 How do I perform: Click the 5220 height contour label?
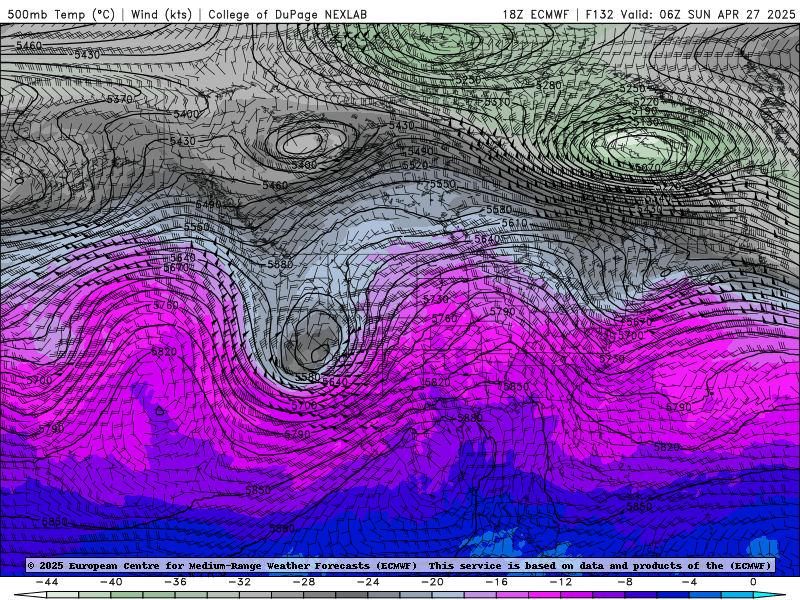pos(646,102)
